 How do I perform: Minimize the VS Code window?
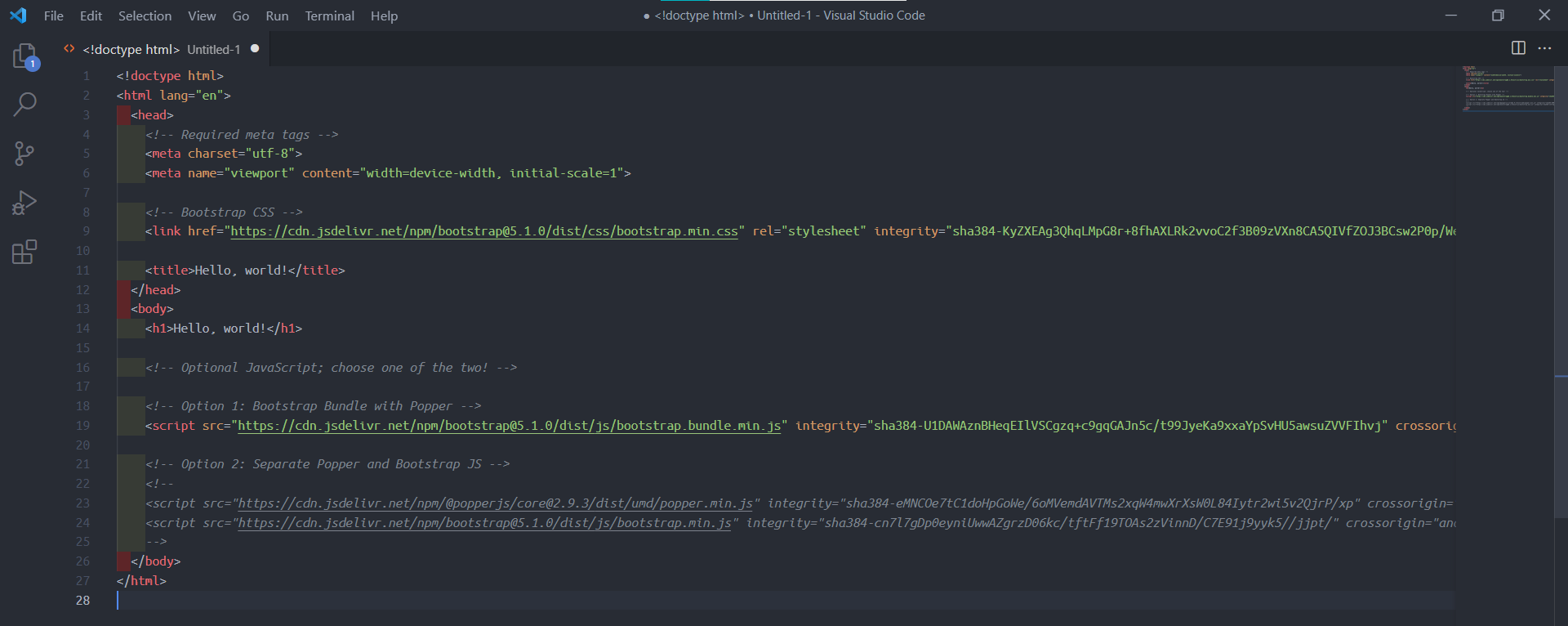tap(1451, 16)
